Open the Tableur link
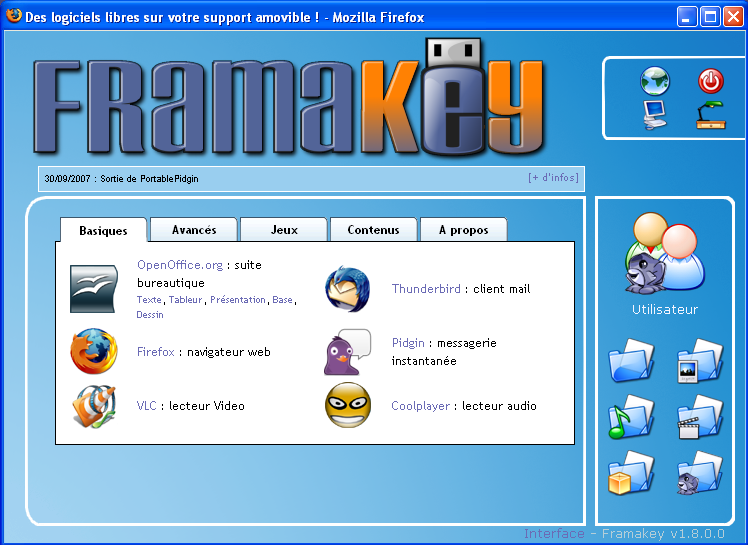Image resolution: width=748 pixels, height=545 pixels. [x=186, y=300]
